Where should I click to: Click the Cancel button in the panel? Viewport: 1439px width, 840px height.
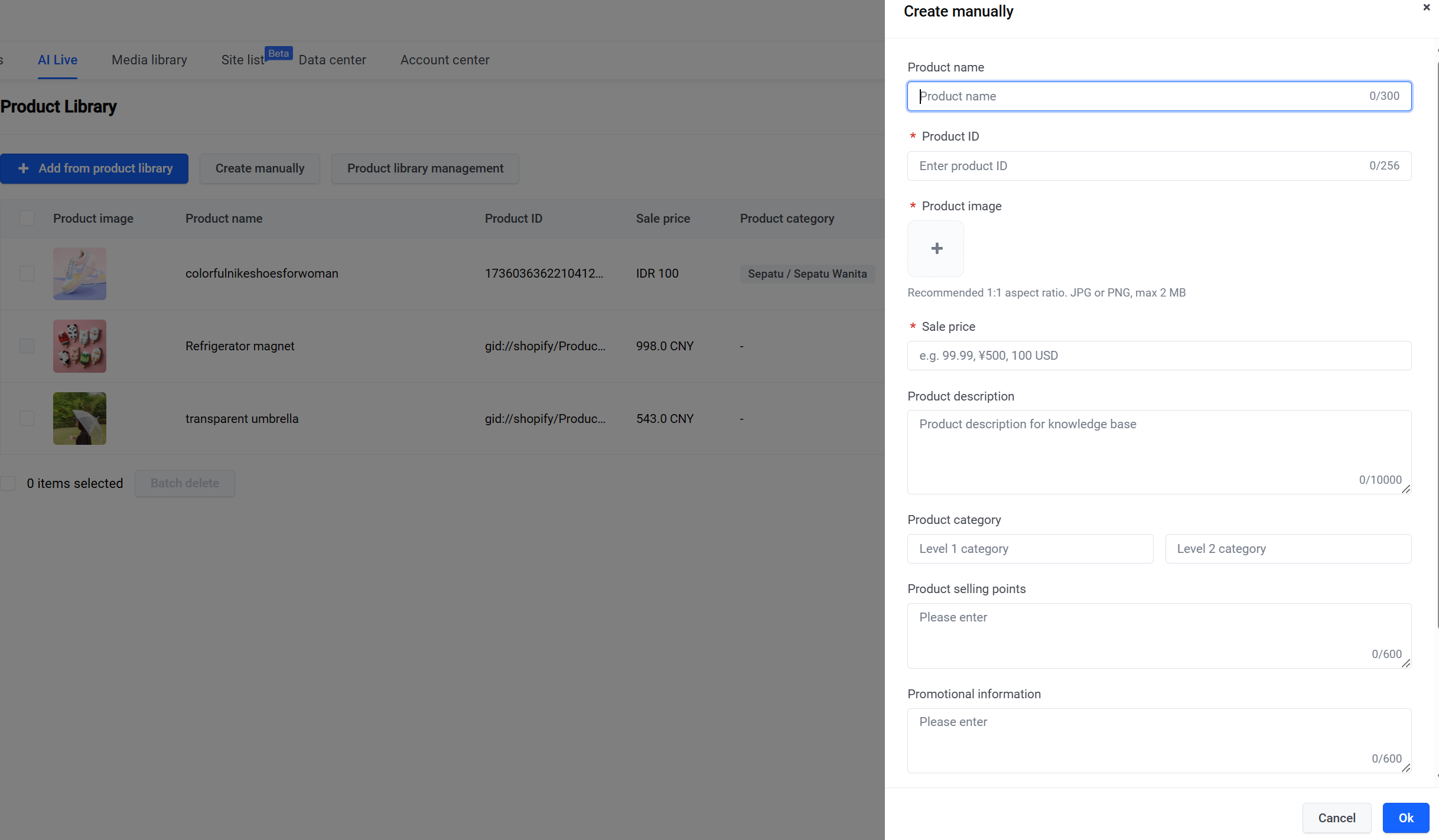pos(1337,818)
